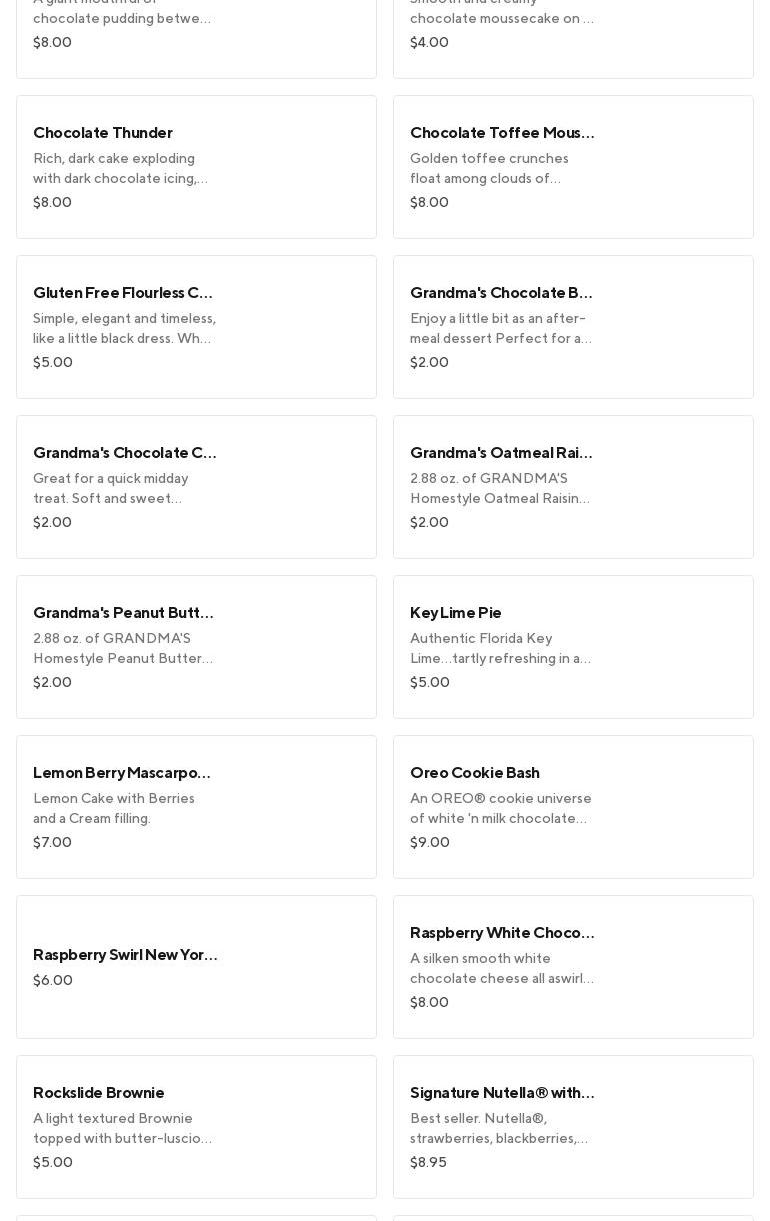Open Raspberry White Chocolate cheesecake item
The height and width of the screenshot is (1221, 770).
tap(573, 967)
